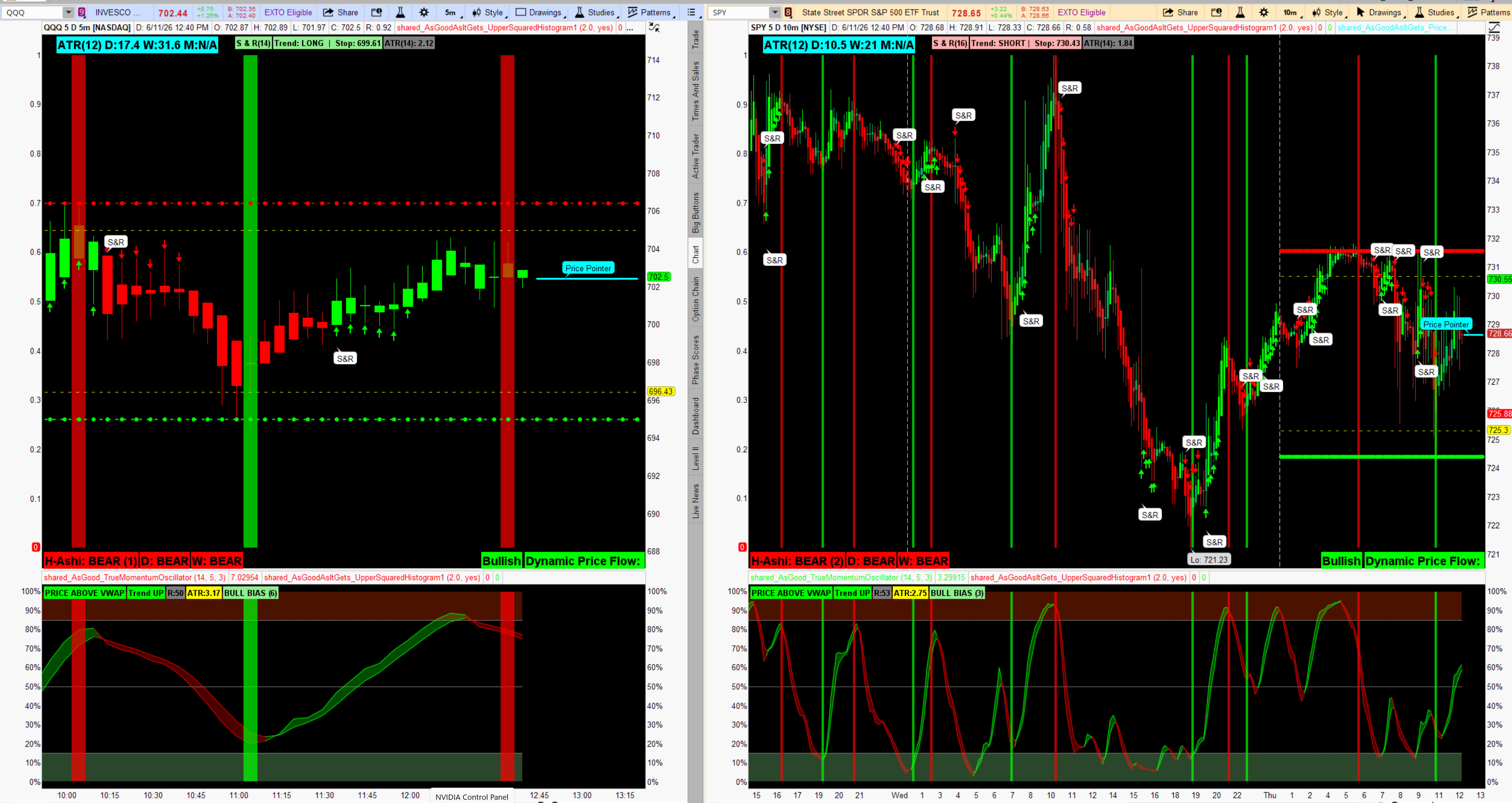Select the Chart sidebar tab
The height and width of the screenshot is (803, 1512).
tap(696, 254)
